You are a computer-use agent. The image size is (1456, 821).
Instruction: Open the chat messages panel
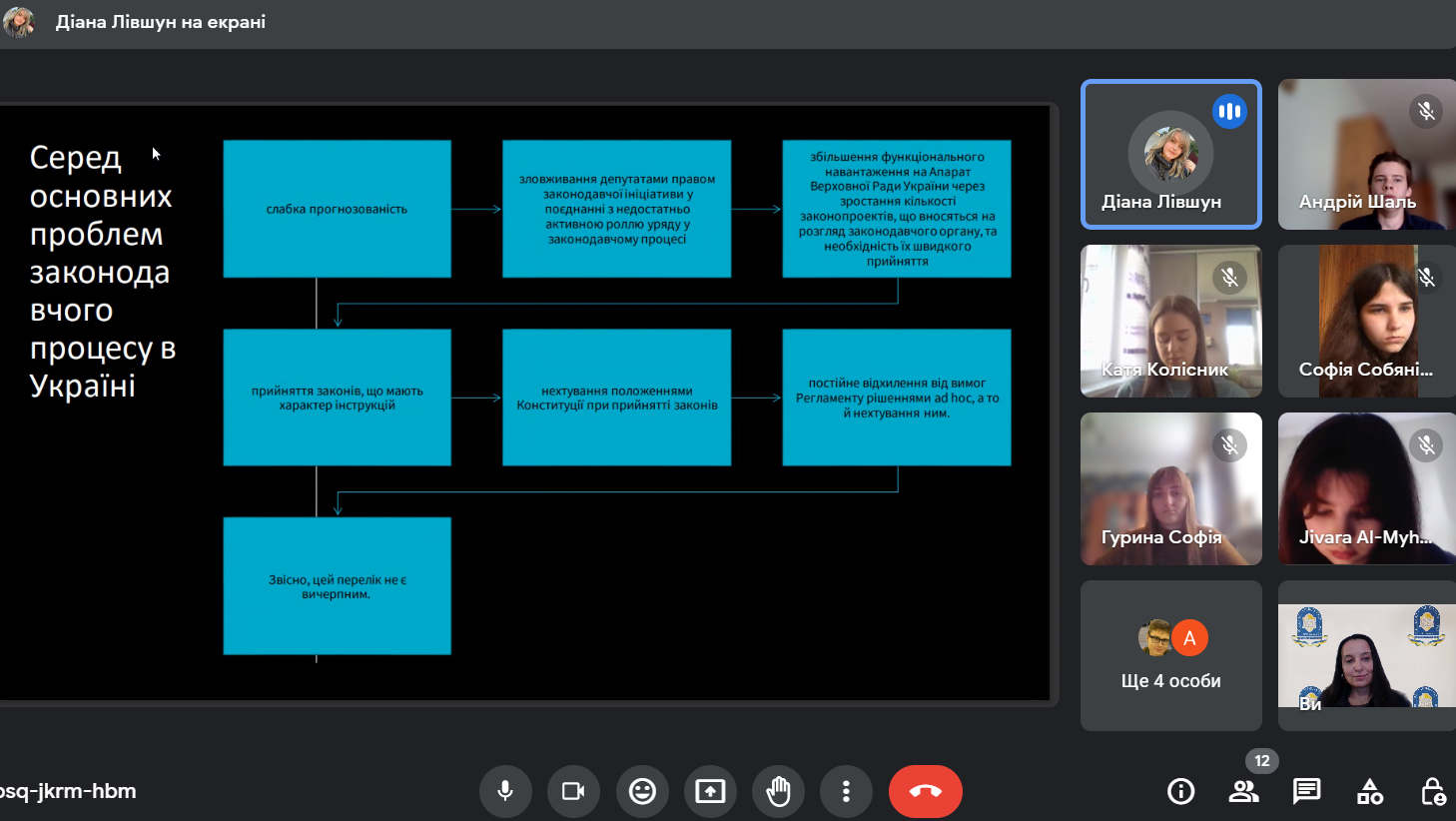[x=1306, y=792]
